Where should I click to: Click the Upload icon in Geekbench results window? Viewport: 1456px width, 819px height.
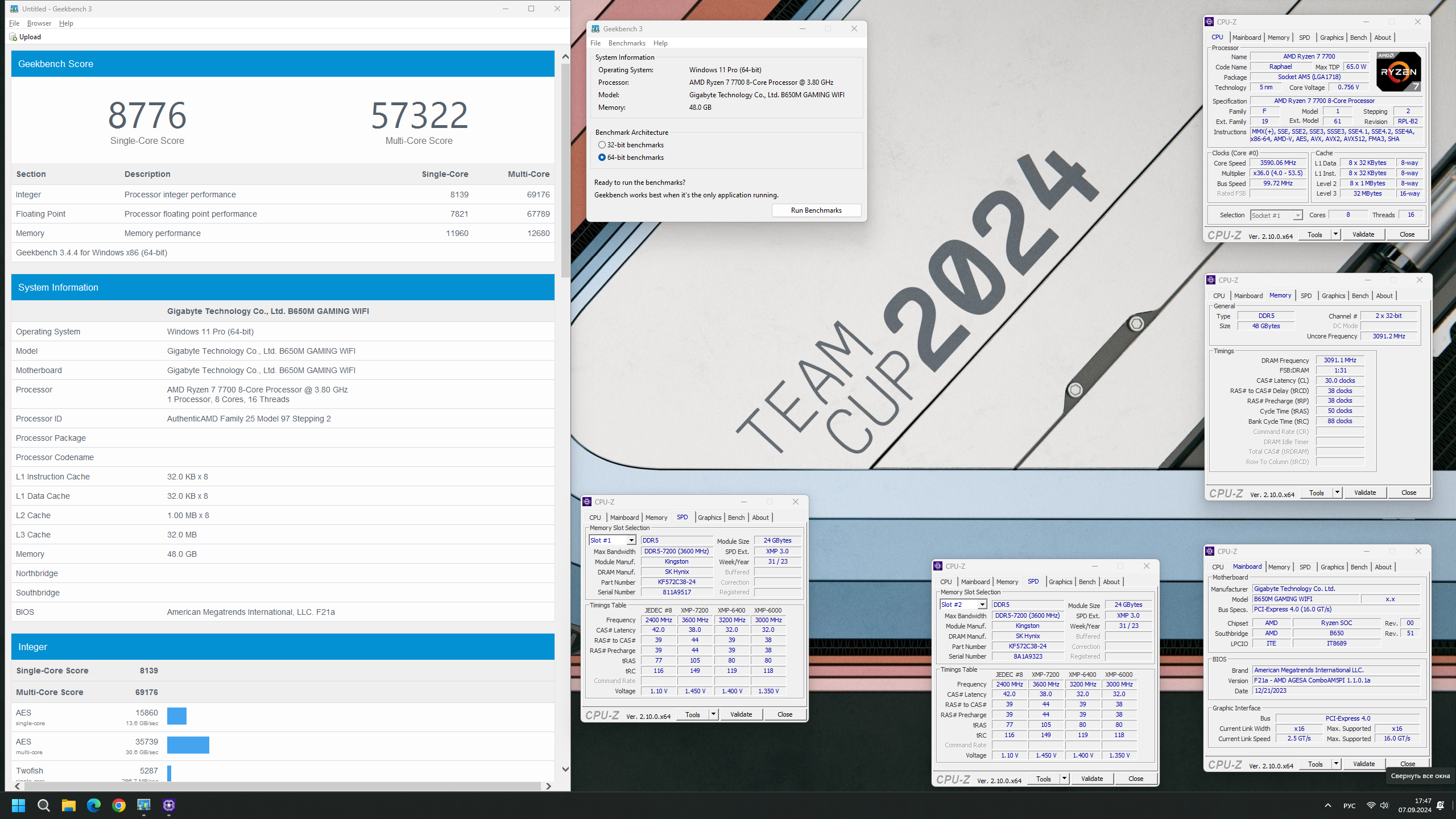click(14, 37)
